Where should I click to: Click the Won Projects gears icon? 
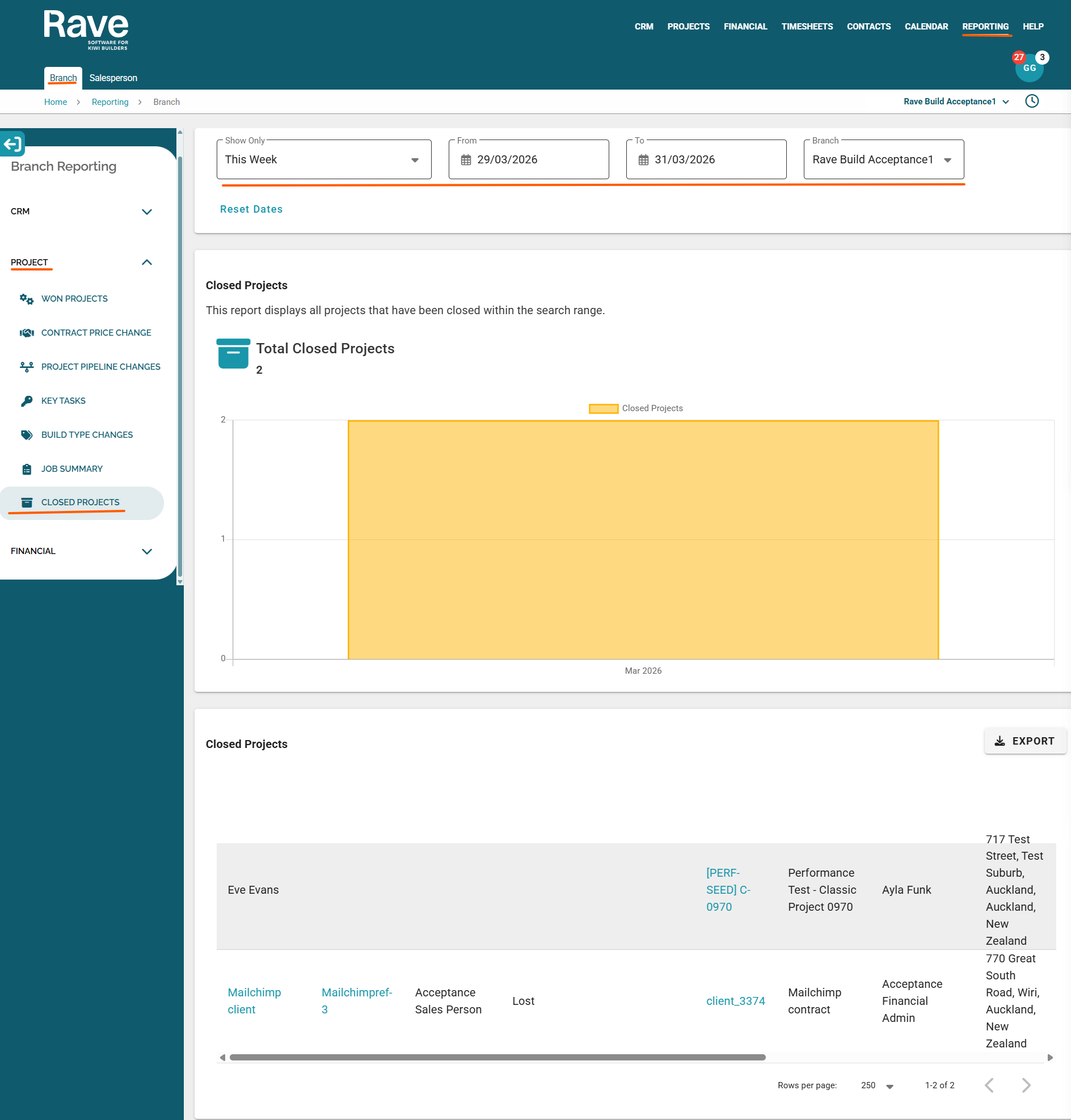(x=26, y=299)
